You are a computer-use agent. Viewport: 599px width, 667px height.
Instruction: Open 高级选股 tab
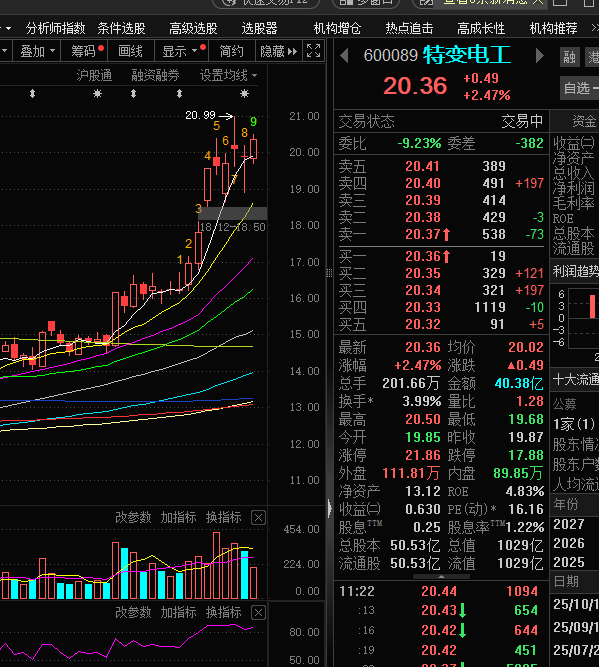pyautogui.click(x=193, y=28)
